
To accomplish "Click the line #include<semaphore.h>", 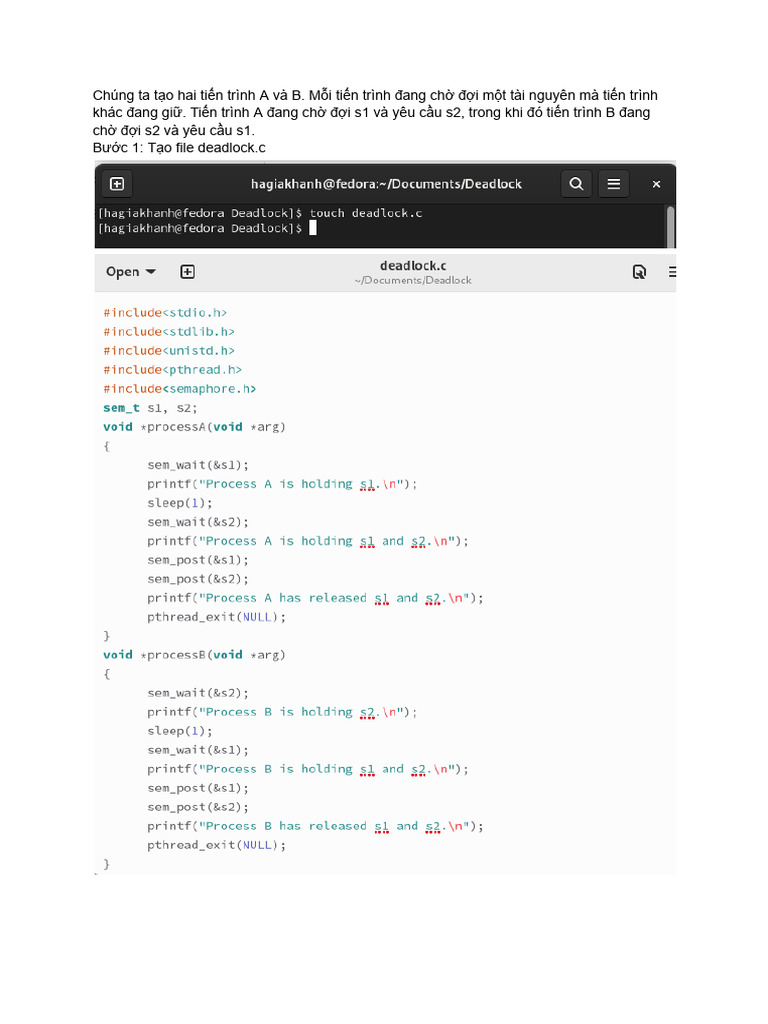I will click(180, 389).
